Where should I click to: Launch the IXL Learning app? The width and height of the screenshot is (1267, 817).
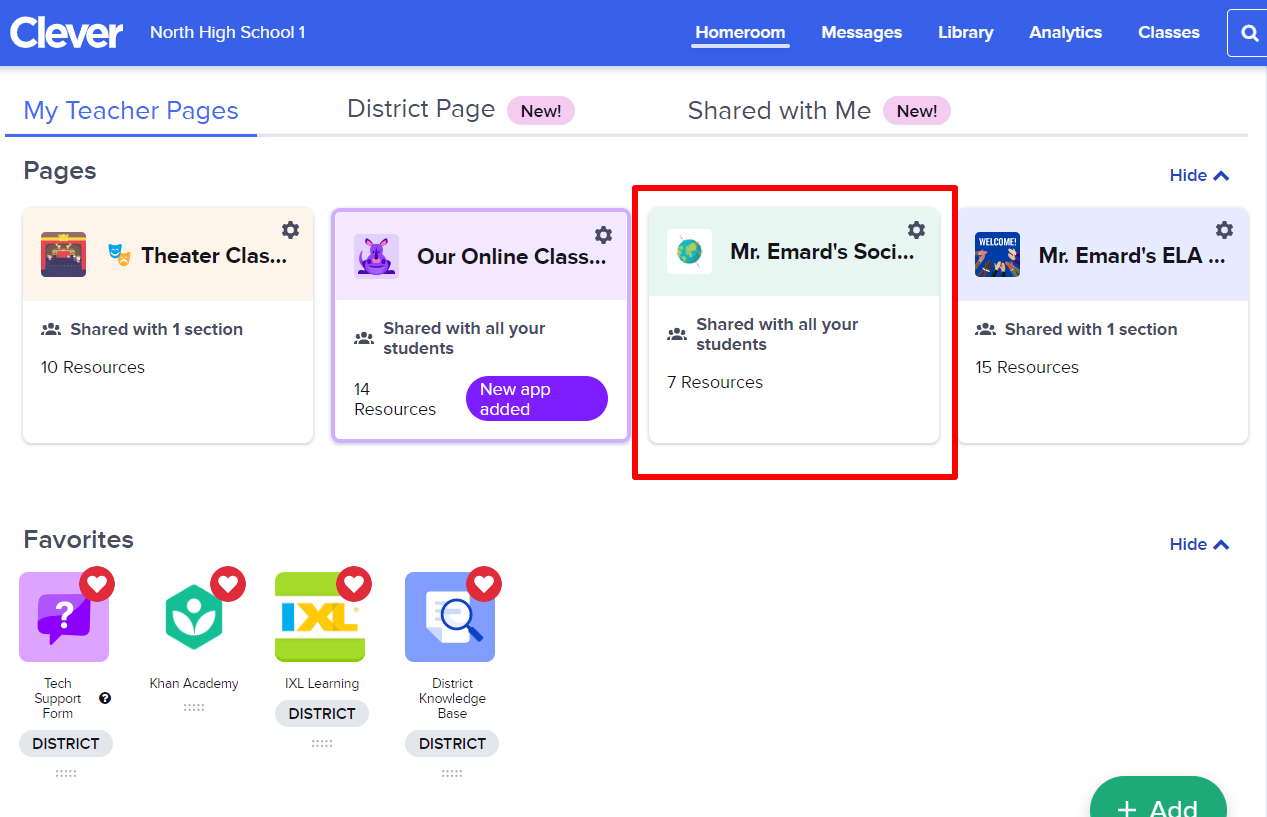click(321, 617)
